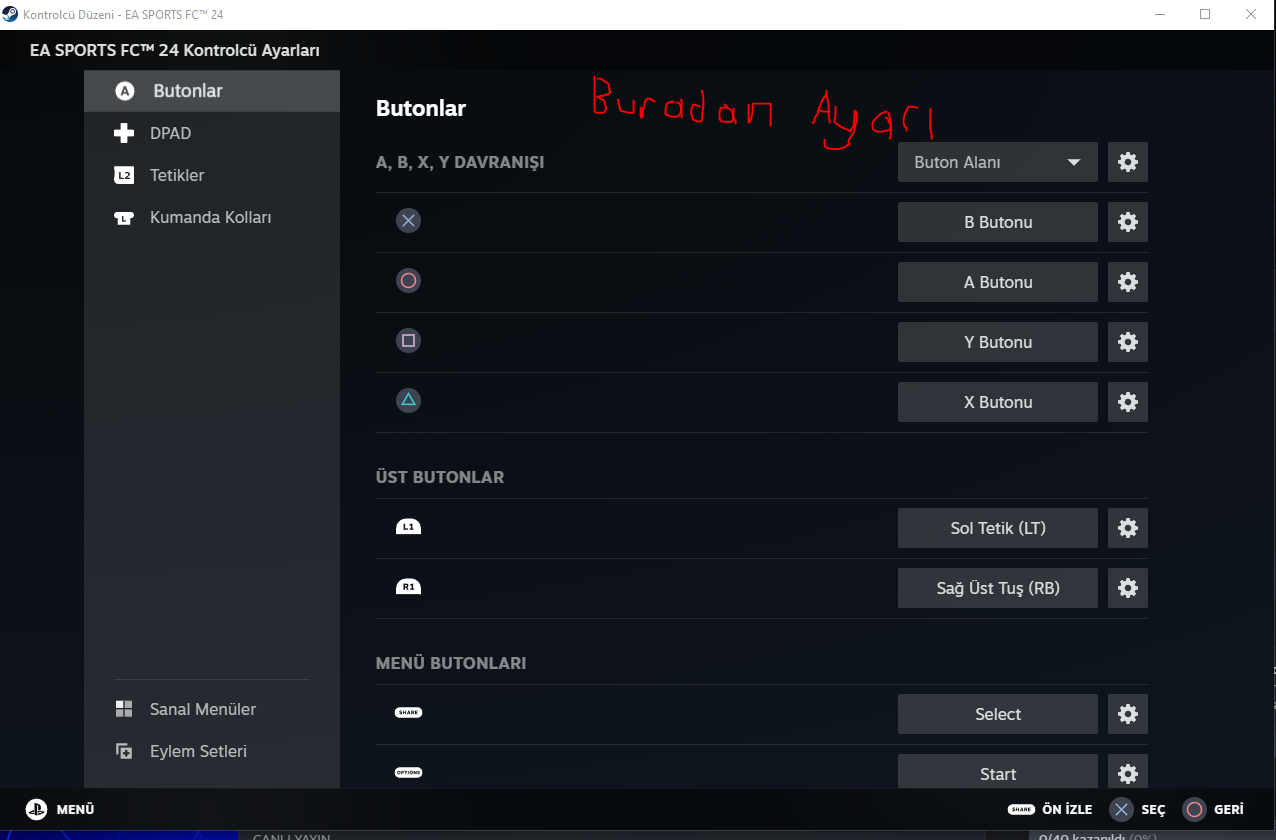Image resolution: width=1276 pixels, height=840 pixels.
Task: Open gear settings for the B Butonu row
Action: click(x=1128, y=222)
